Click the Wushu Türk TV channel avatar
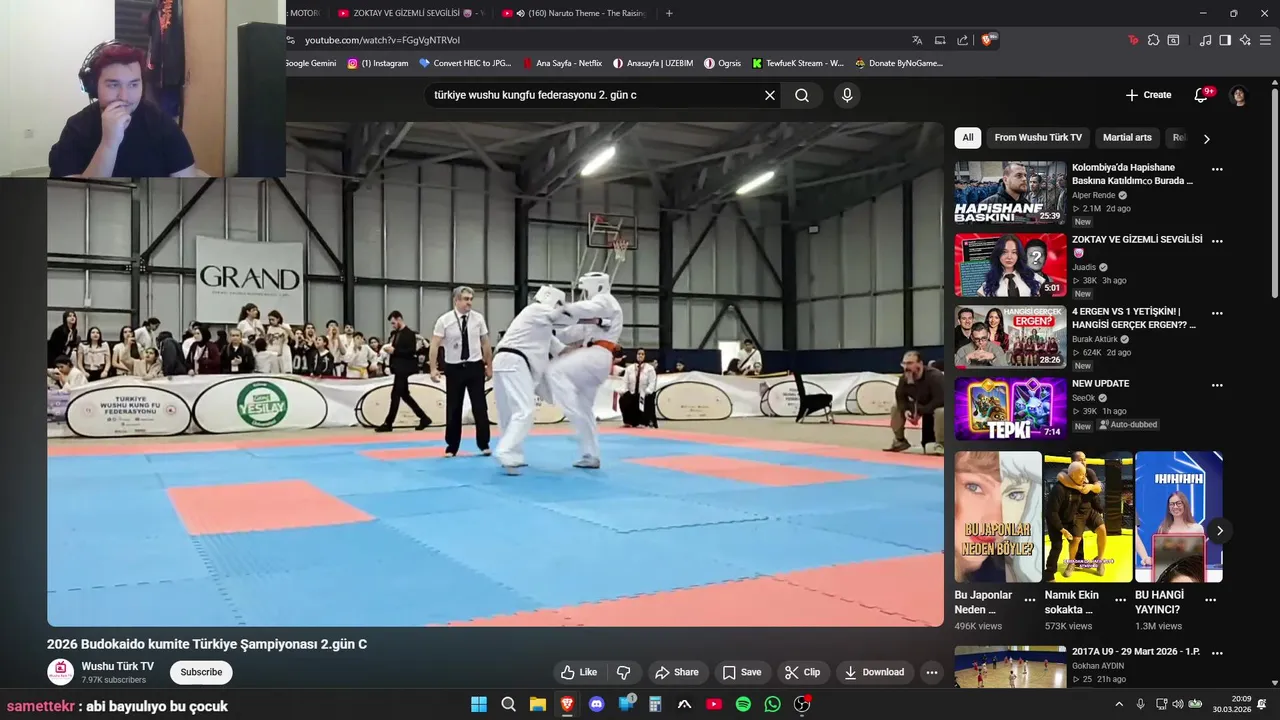Image resolution: width=1280 pixels, height=720 pixels. click(60, 672)
